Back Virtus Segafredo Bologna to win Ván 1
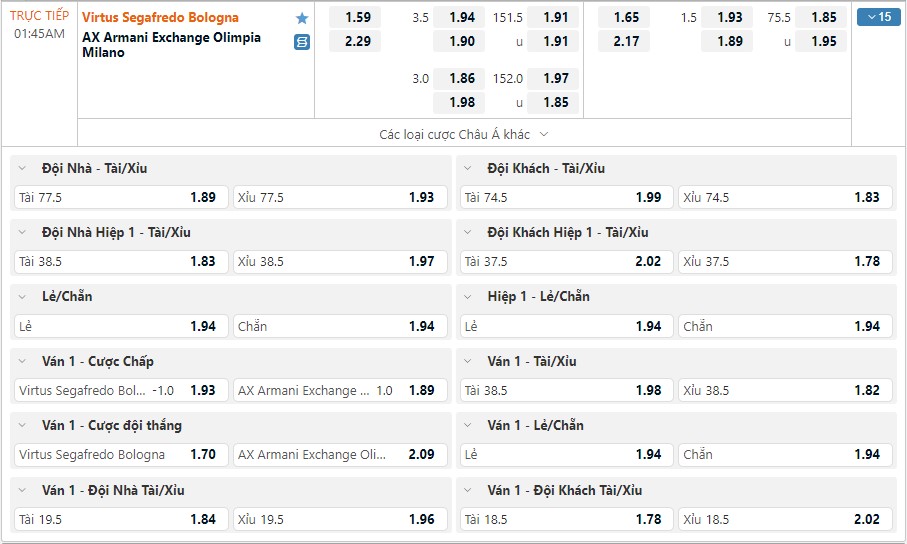Image resolution: width=907 pixels, height=544 pixels. 121,455
